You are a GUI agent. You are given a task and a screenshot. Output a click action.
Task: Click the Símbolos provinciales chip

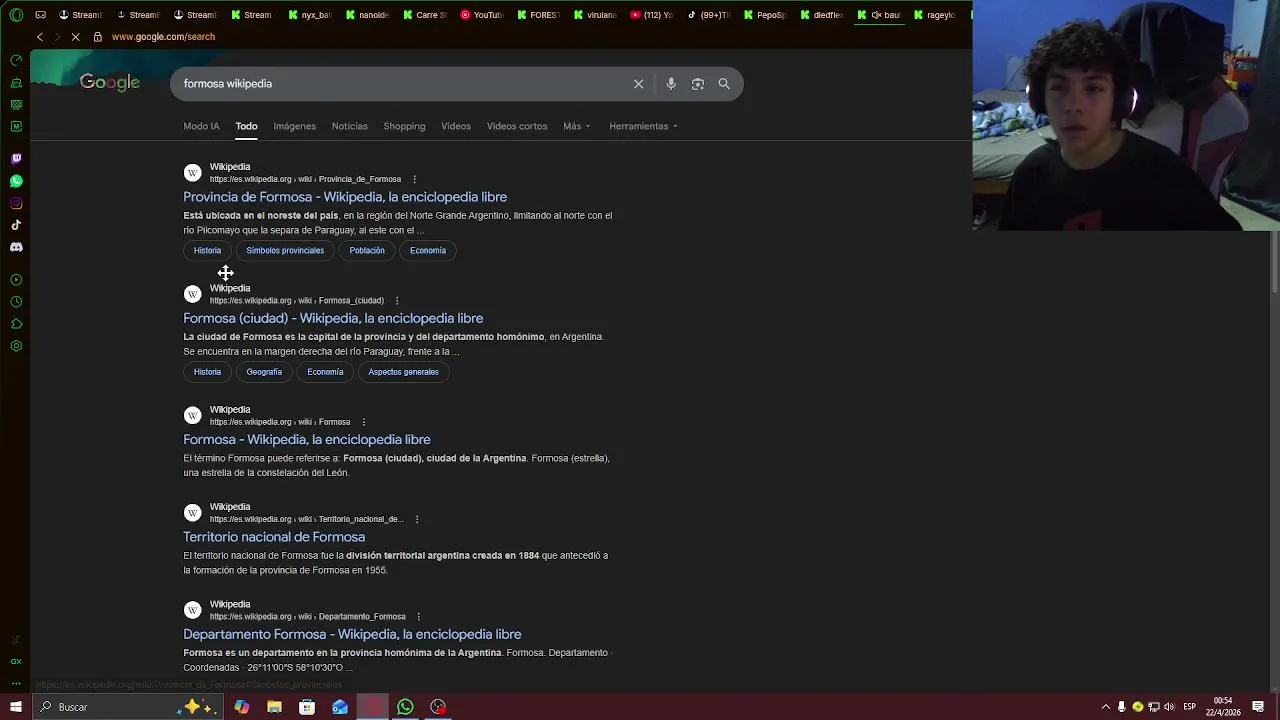point(285,251)
